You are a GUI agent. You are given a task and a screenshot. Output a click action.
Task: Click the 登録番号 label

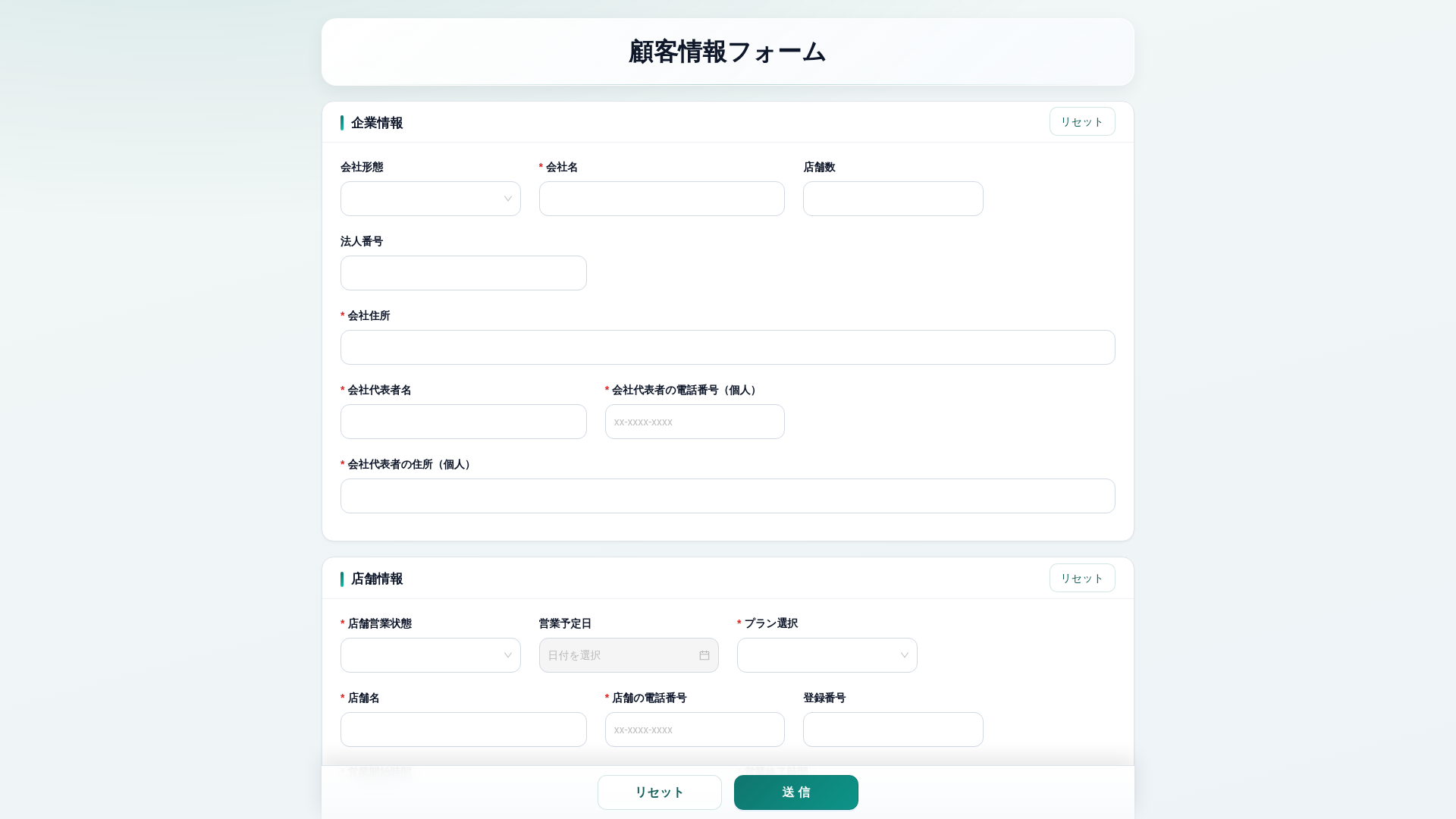point(824,698)
